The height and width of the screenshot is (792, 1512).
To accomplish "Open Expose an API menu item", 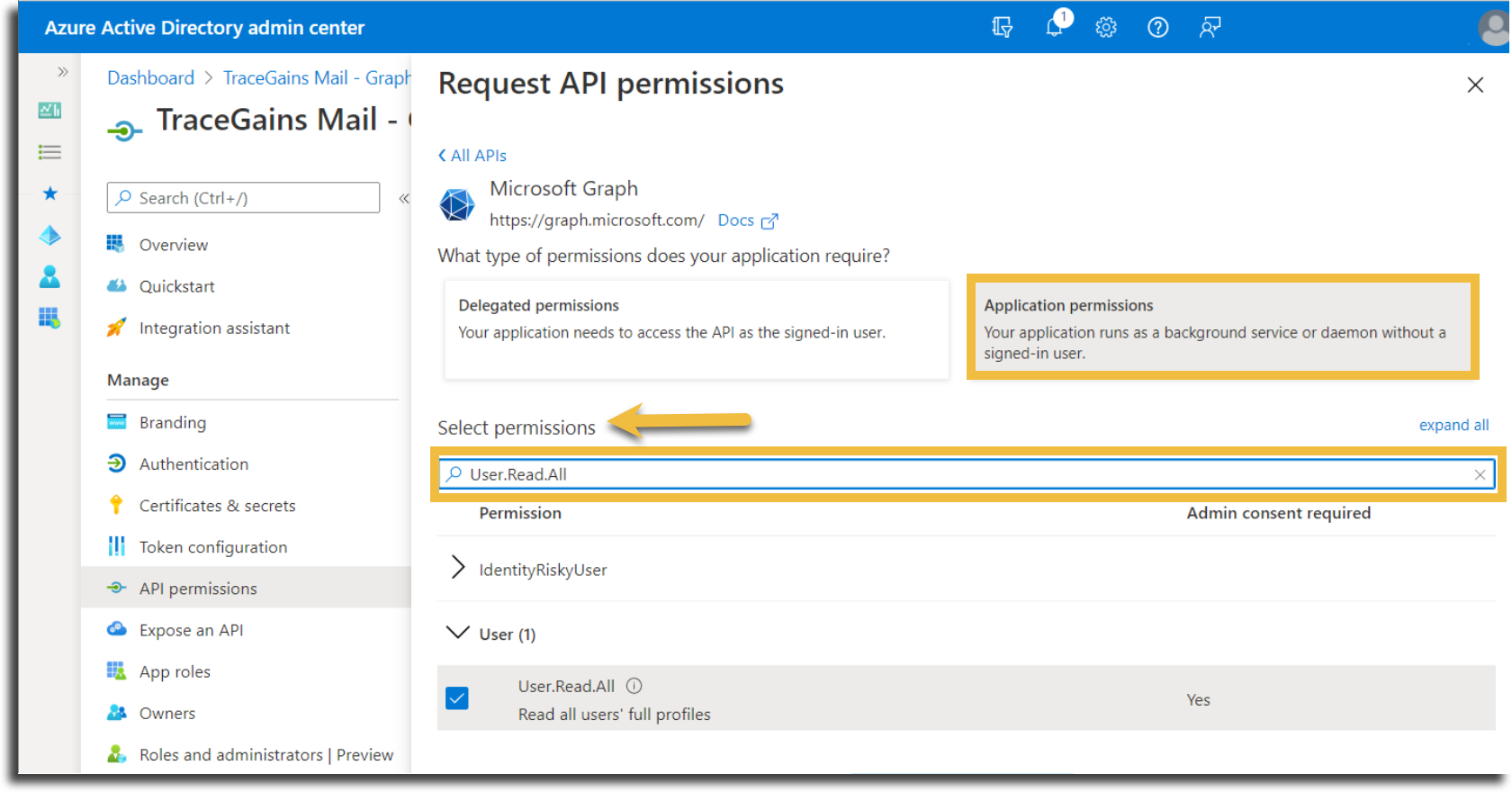I will tap(191, 630).
